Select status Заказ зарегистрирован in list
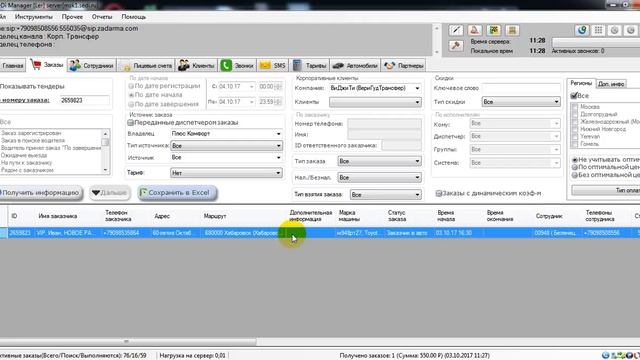Image resolution: width=640 pixels, height=360 pixels. pos(31,133)
